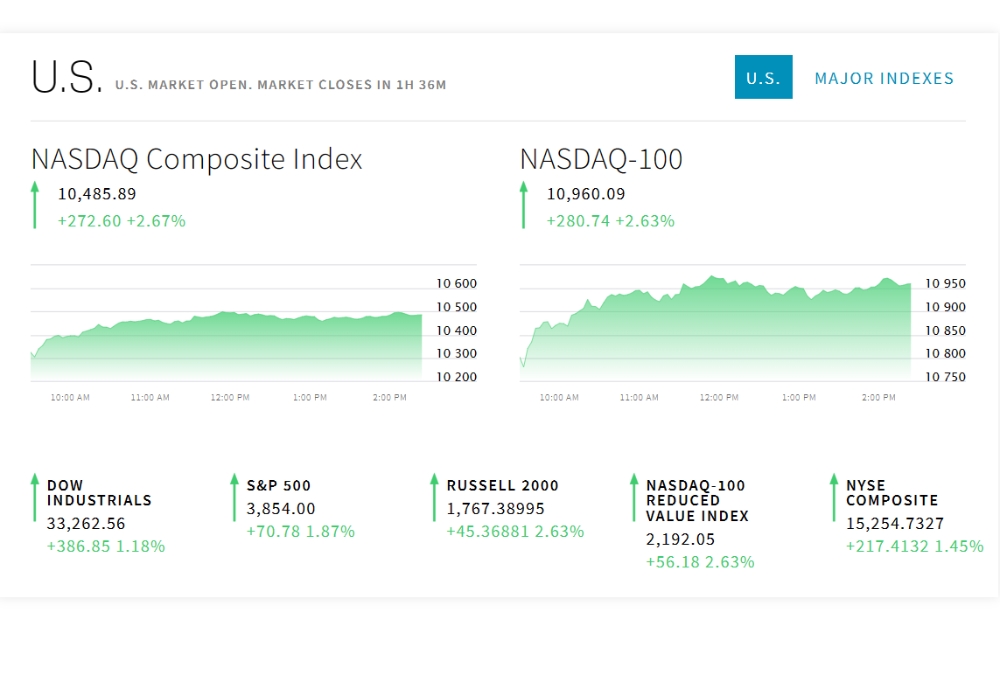Click the NASDAQ-100 green up arrow

[523, 205]
